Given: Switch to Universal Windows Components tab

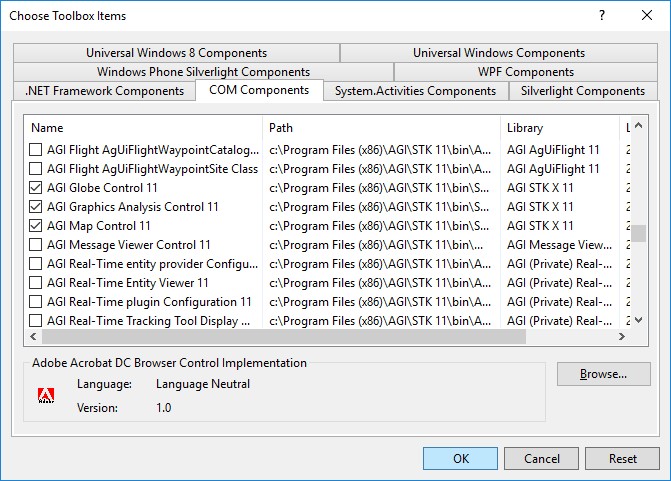Looking at the screenshot, I should tap(499, 53).
